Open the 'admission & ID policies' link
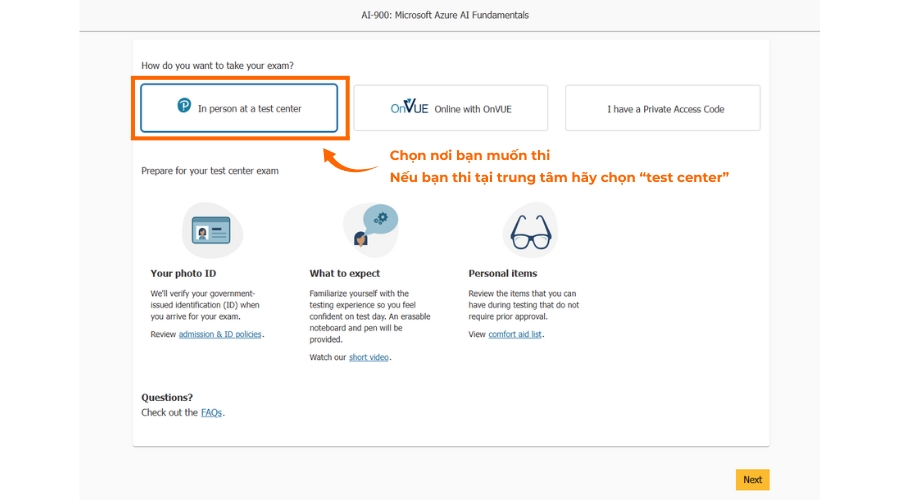The width and height of the screenshot is (900, 500). (x=220, y=334)
